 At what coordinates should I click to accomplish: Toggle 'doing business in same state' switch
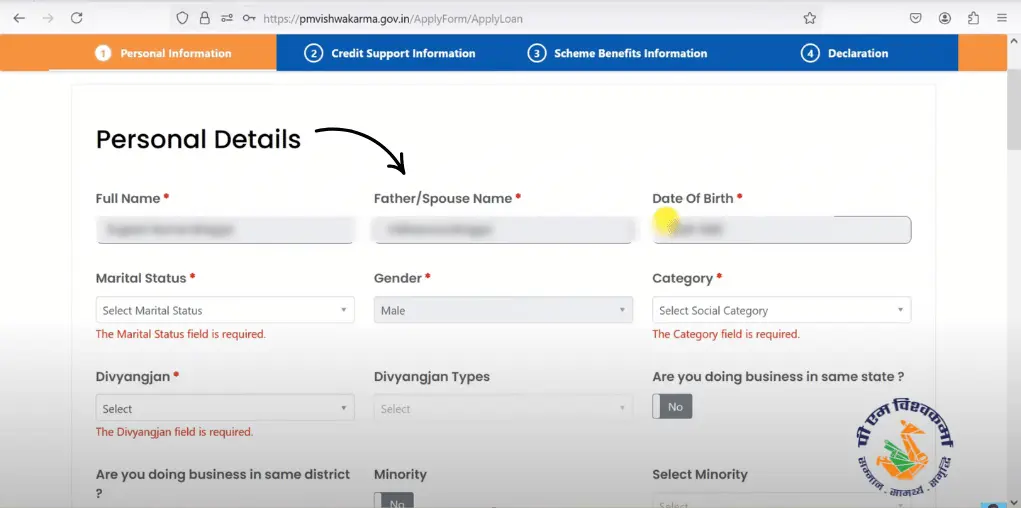coord(672,406)
